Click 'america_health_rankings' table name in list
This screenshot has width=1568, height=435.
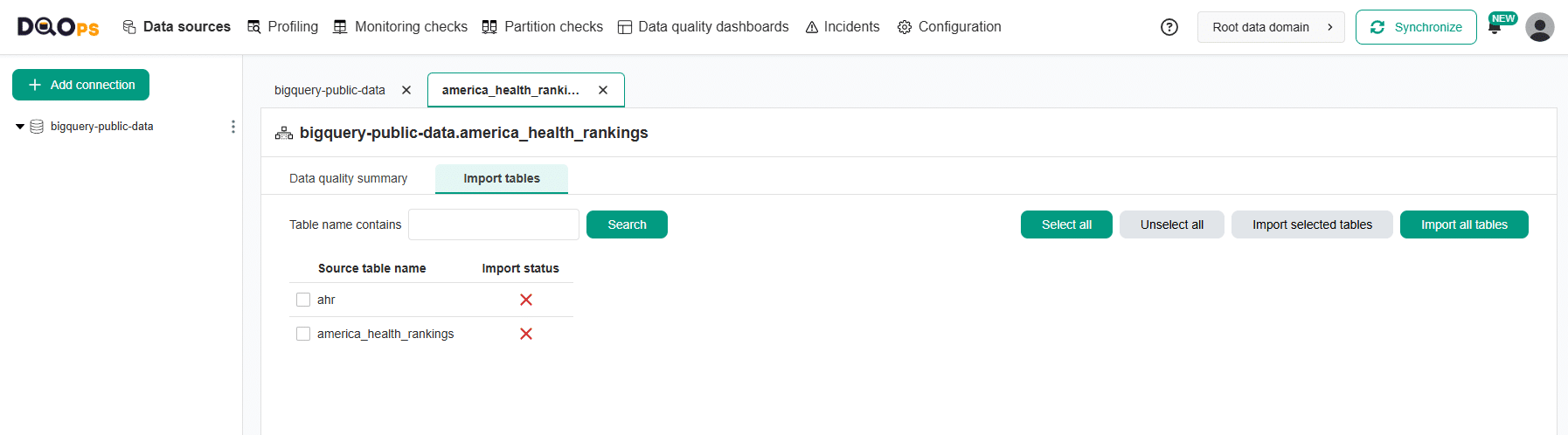tap(385, 334)
